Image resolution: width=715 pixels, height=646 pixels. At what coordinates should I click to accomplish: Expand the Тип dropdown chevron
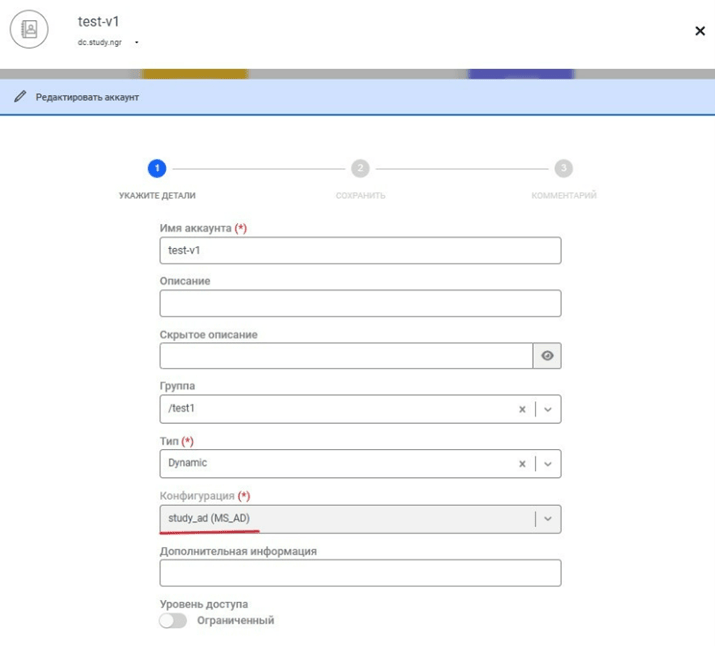[x=548, y=464]
